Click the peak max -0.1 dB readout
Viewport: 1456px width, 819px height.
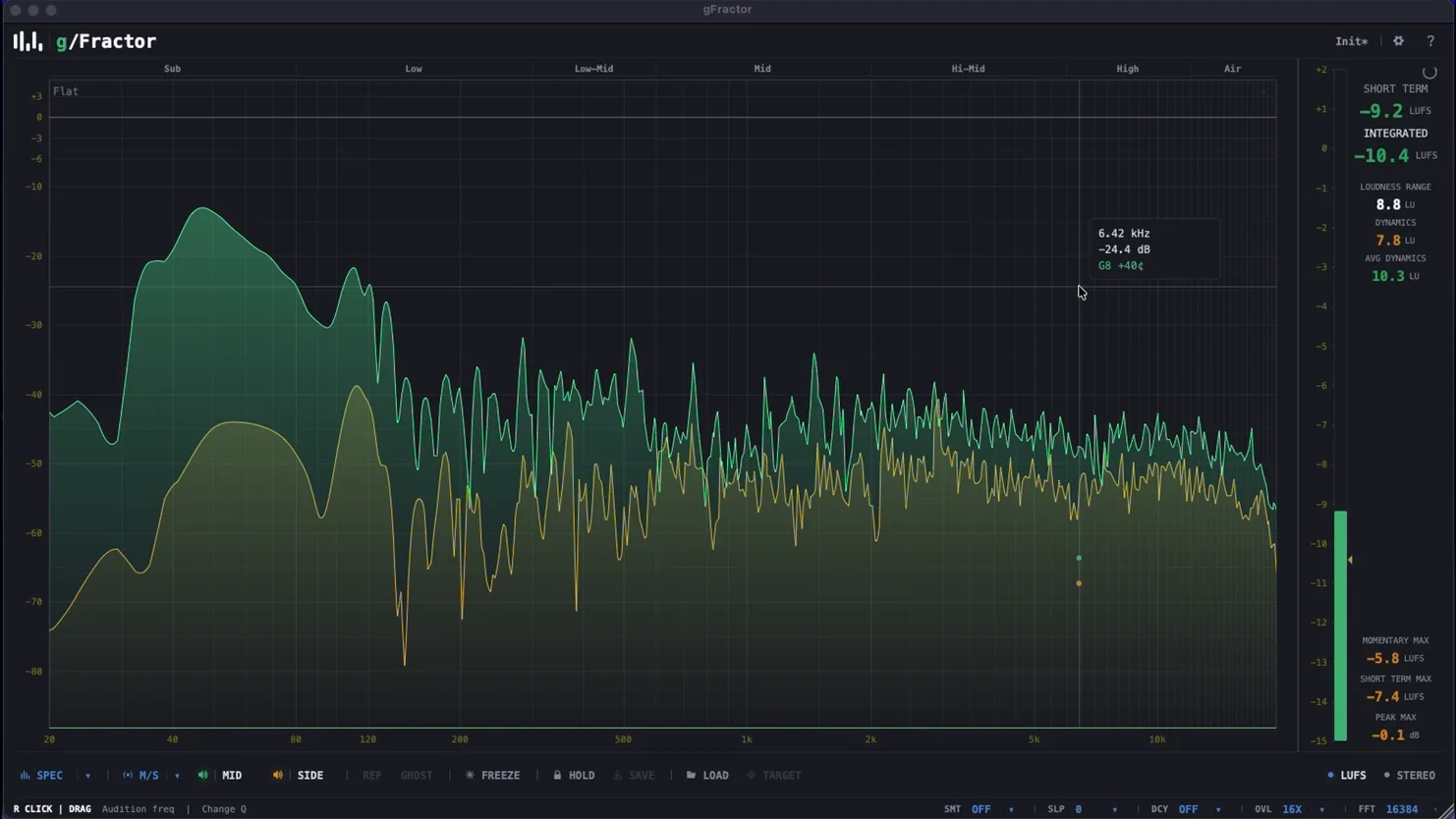(1395, 735)
